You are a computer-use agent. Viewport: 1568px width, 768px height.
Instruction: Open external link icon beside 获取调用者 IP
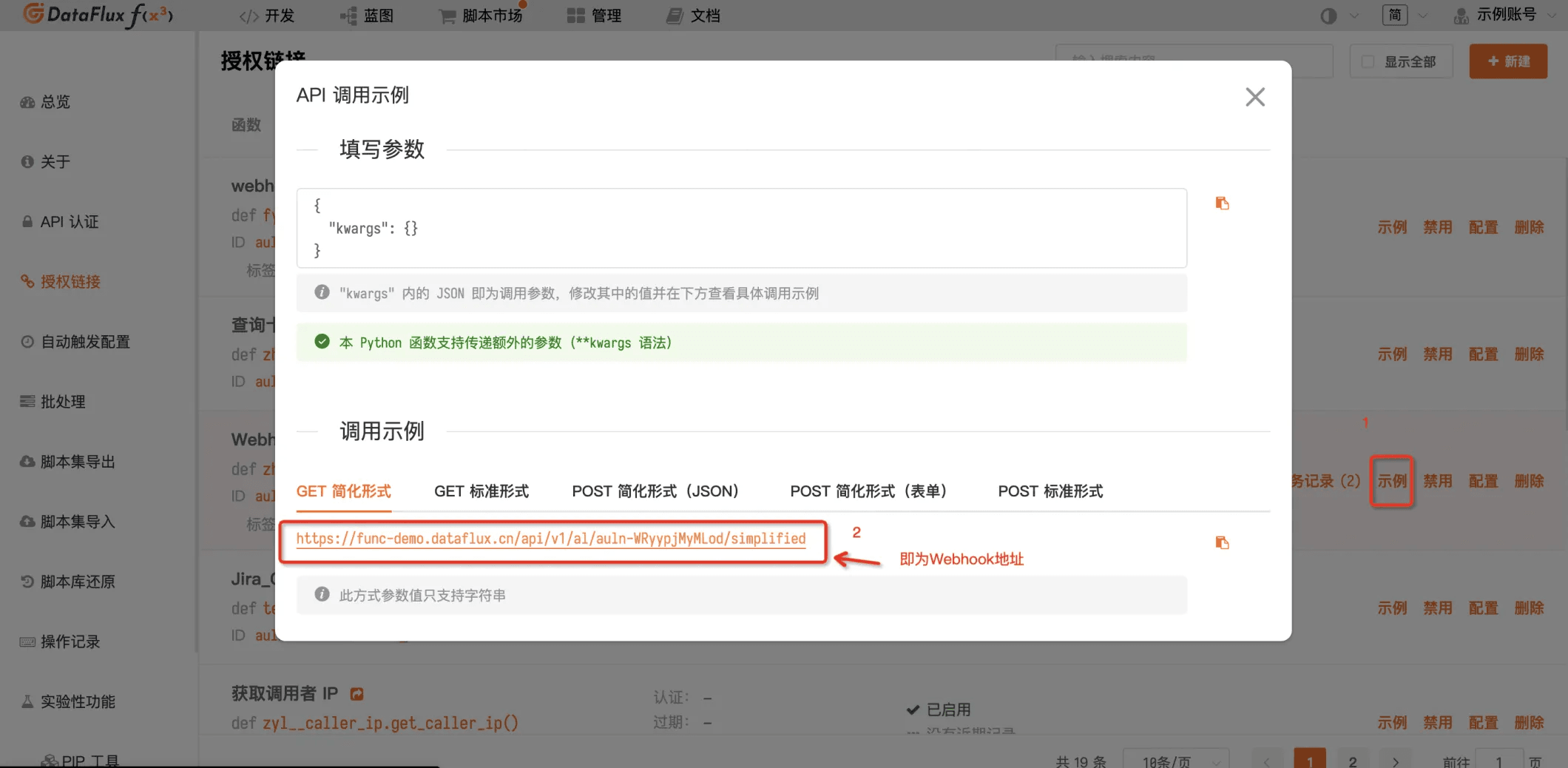(x=356, y=694)
